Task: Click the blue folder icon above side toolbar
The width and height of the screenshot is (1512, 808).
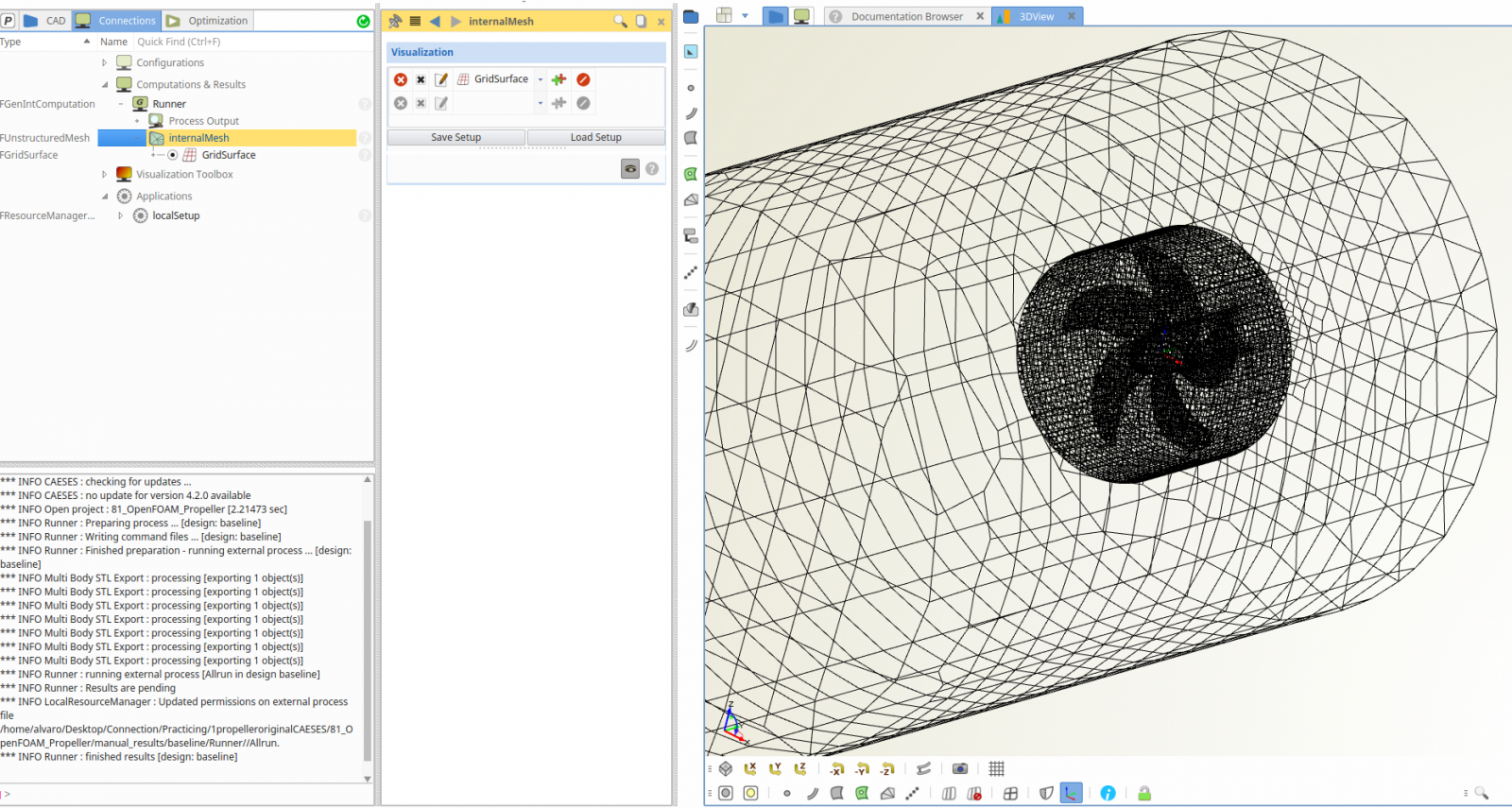Action: click(691, 16)
